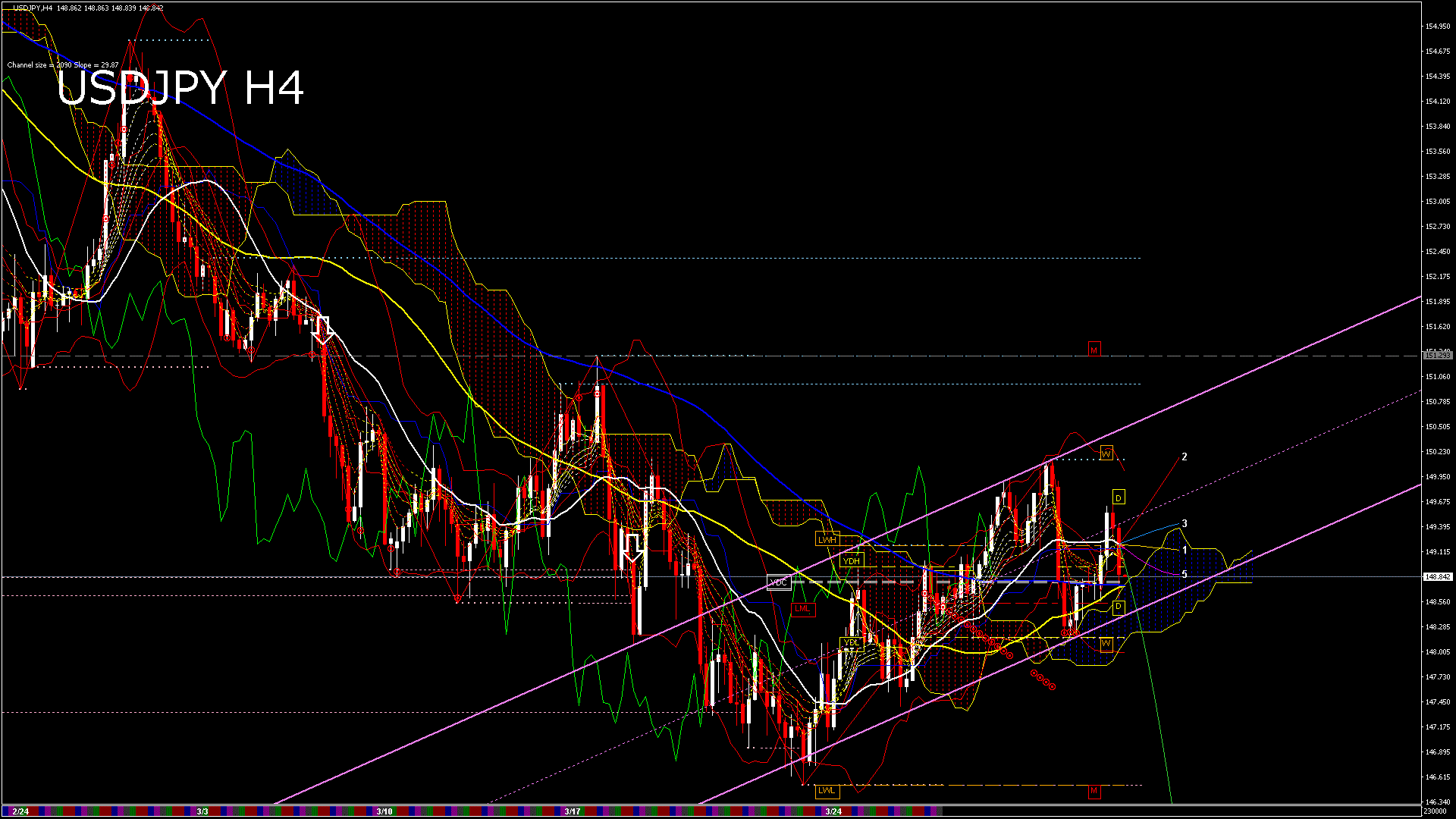This screenshot has height=819, width=1456.
Task: Click the USDJPY,H4 OHLC header text
Action: [x=88, y=8]
